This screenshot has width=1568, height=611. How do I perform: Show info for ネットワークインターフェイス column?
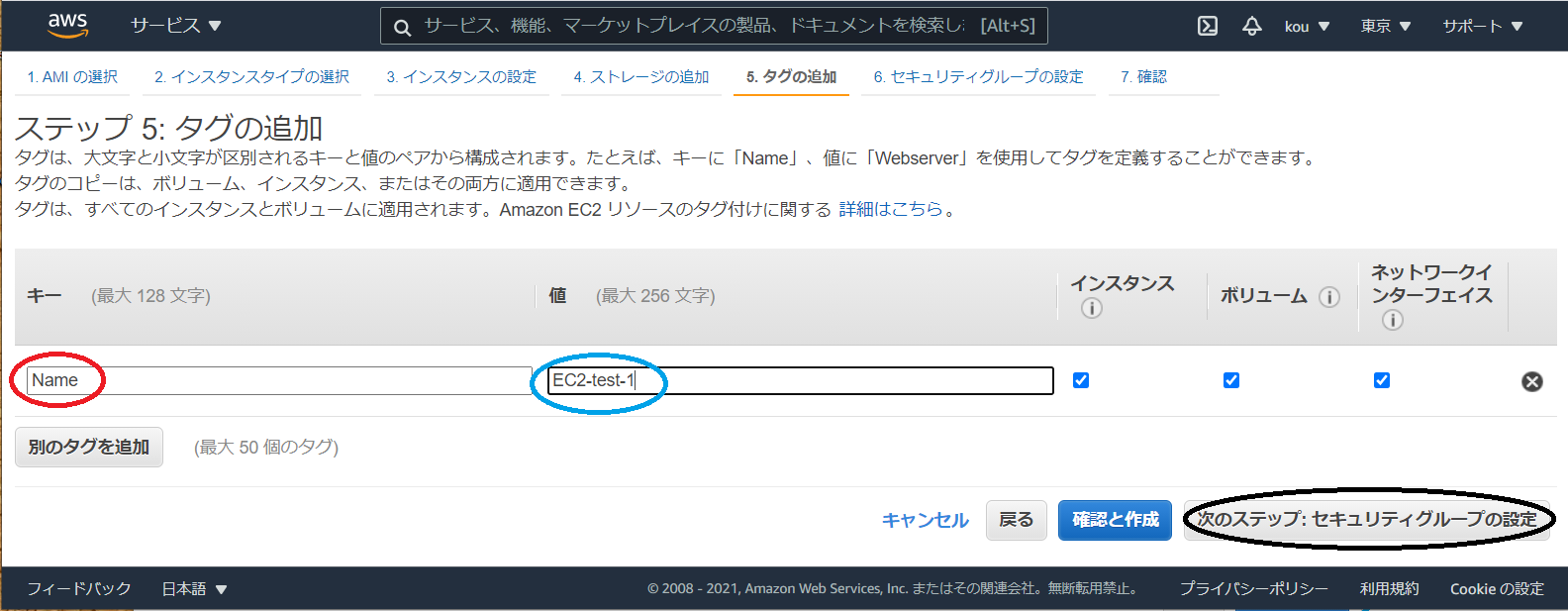(x=1392, y=320)
